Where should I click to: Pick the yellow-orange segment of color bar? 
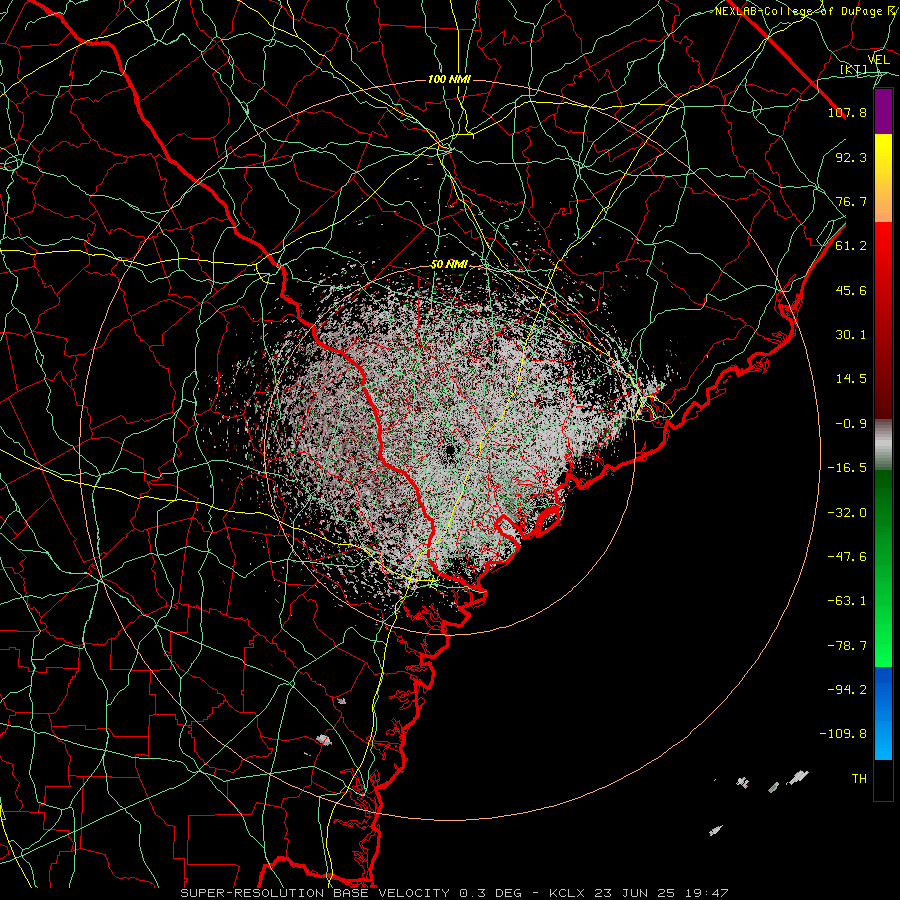(x=883, y=178)
